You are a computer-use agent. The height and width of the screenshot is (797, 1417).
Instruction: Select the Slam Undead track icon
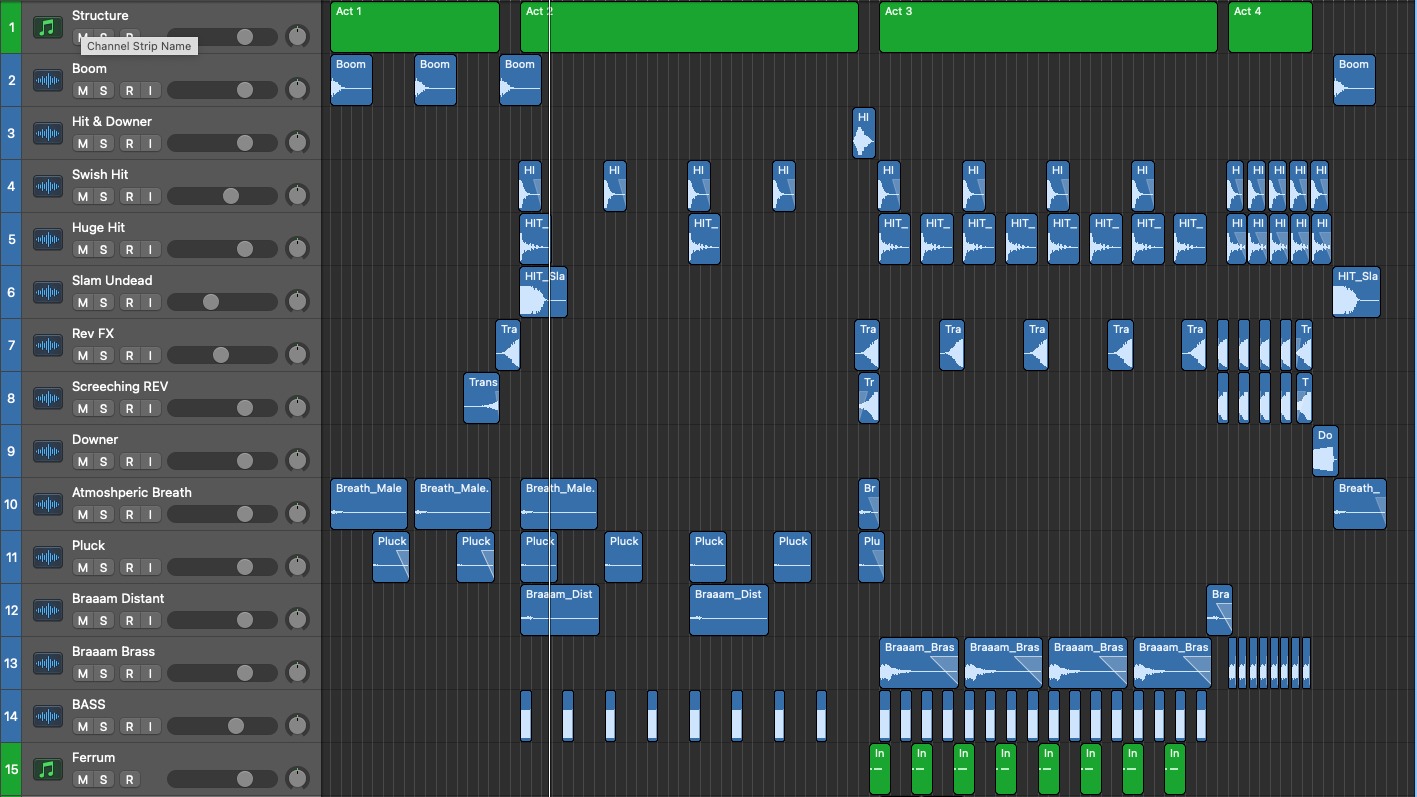pos(48,292)
